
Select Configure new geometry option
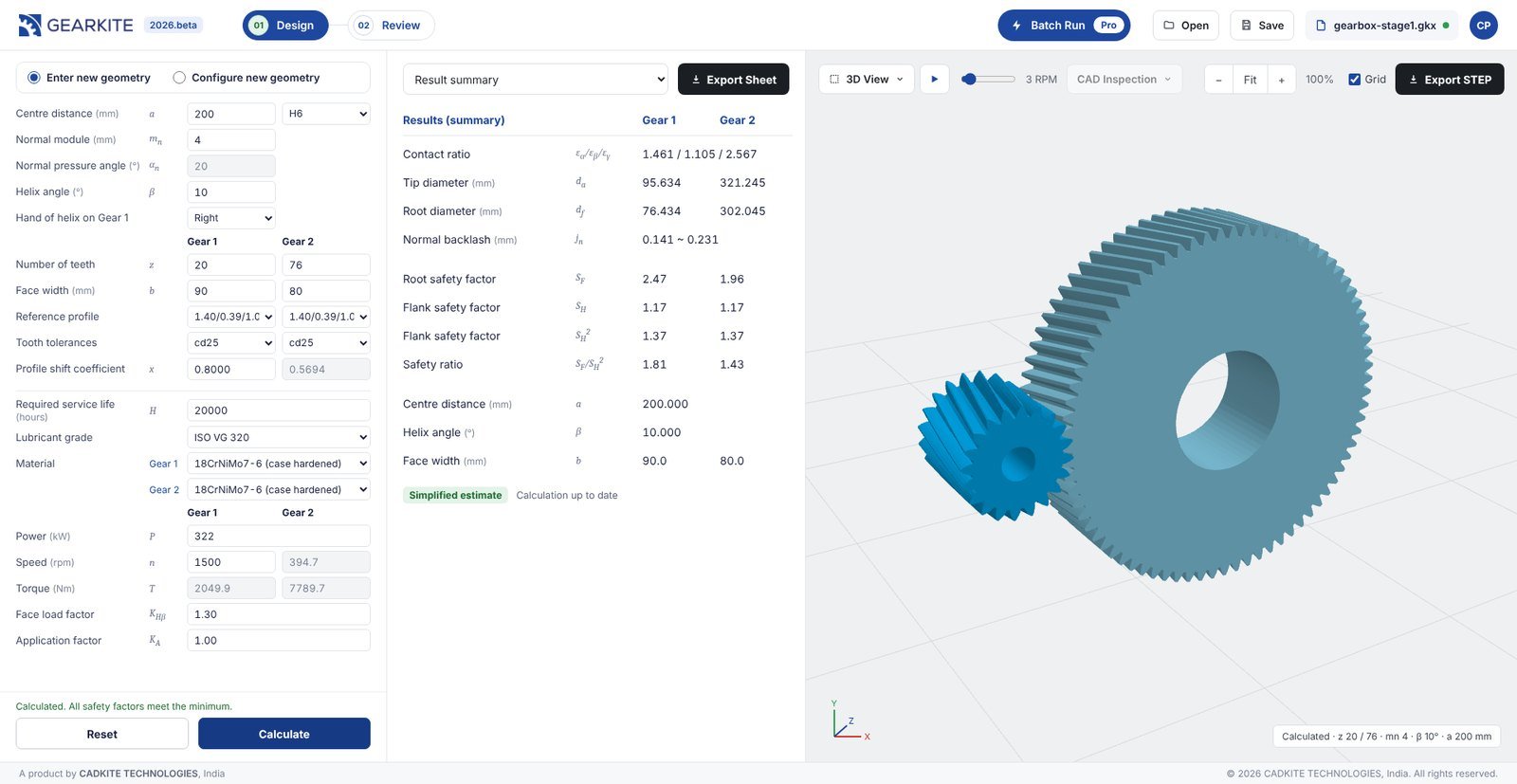coord(247,78)
